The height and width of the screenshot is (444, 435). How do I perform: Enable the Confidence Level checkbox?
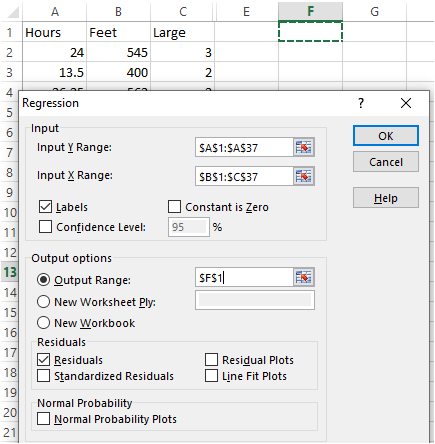click(45, 227)
